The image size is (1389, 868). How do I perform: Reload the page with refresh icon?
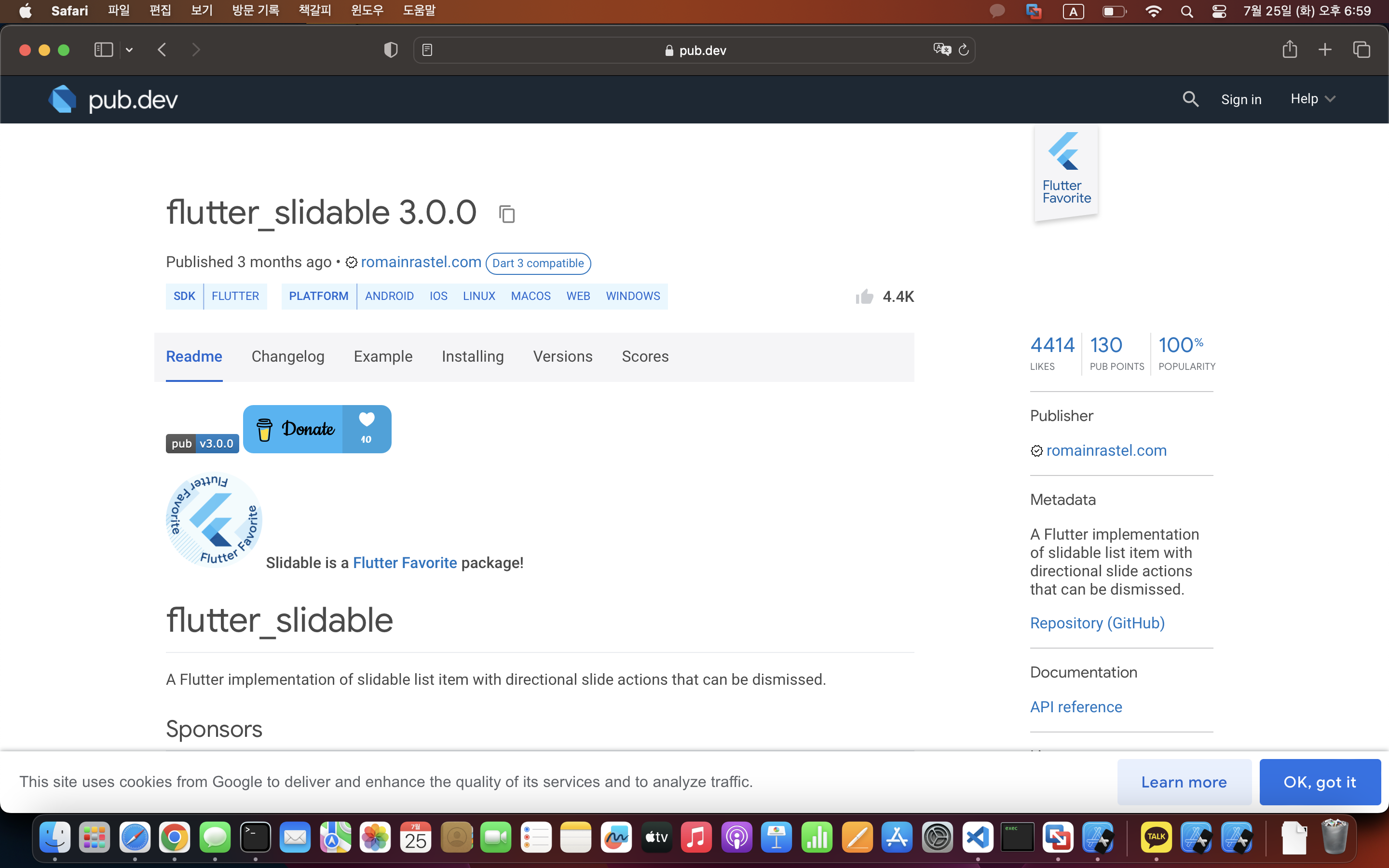click(x=964, y=50)
